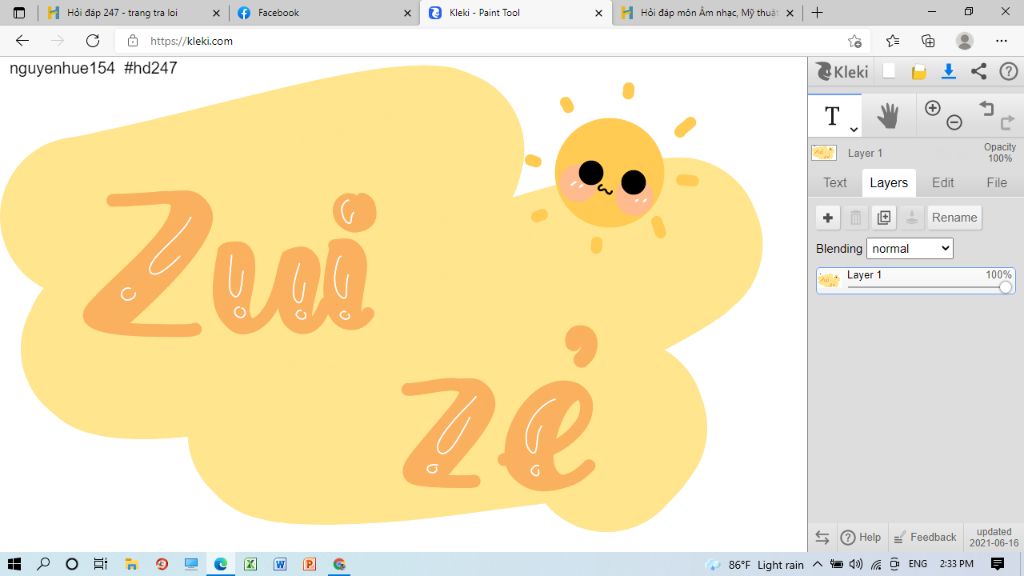Viewport: 1024px width, 576px height.
Task: Open browser Settings and more menu
Action: point(1001,40)
